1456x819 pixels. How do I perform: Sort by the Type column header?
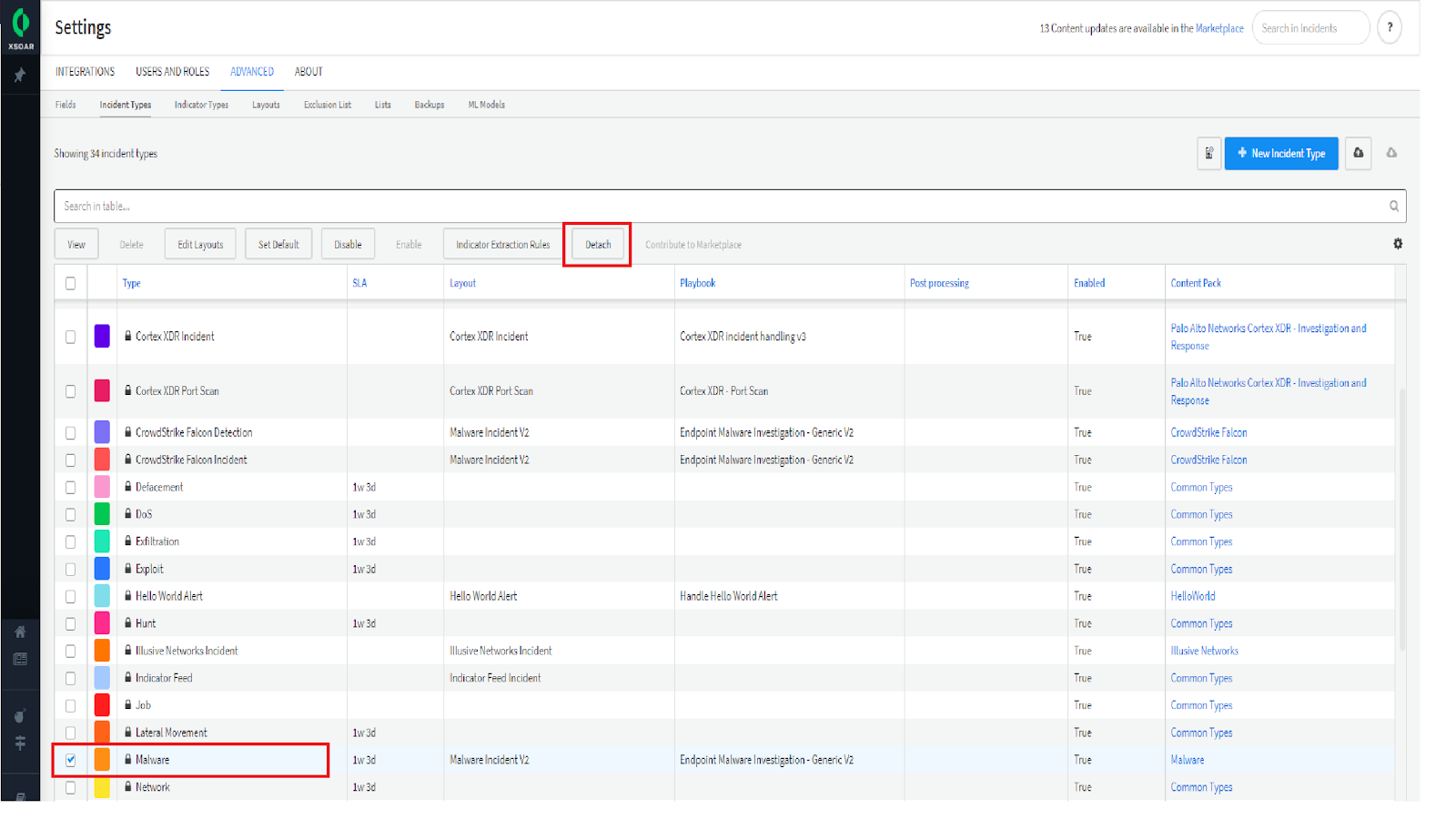pos(131,283)
